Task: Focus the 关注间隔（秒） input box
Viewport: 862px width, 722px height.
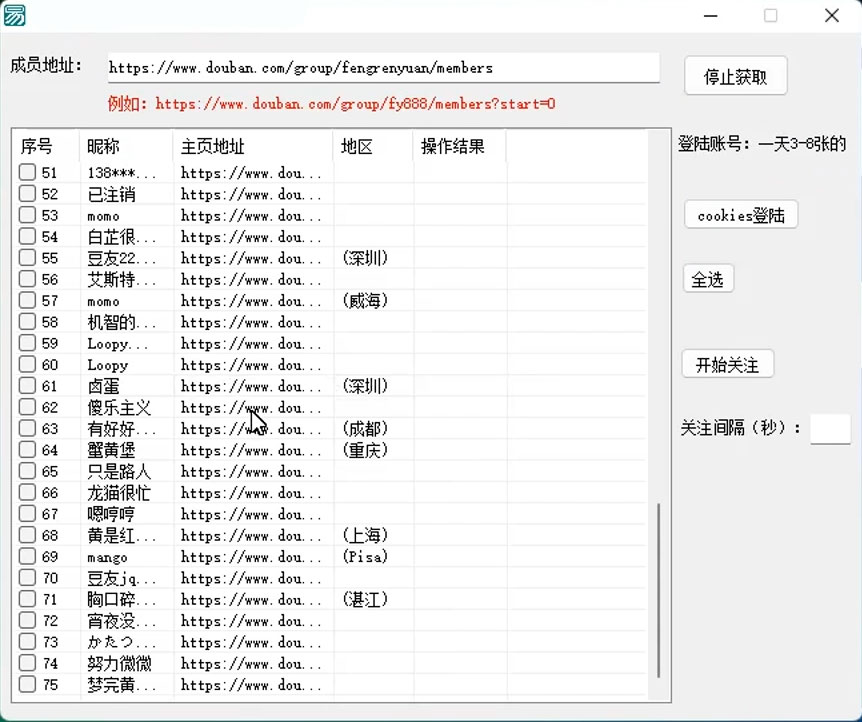Action: point(829,429)
